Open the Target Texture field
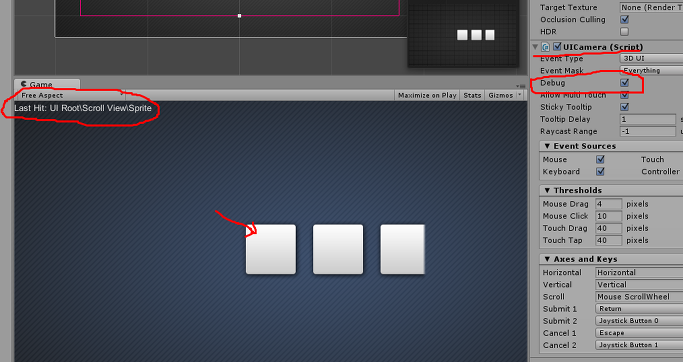The width and height of the screenshot is (683, 362). point(651,7)
